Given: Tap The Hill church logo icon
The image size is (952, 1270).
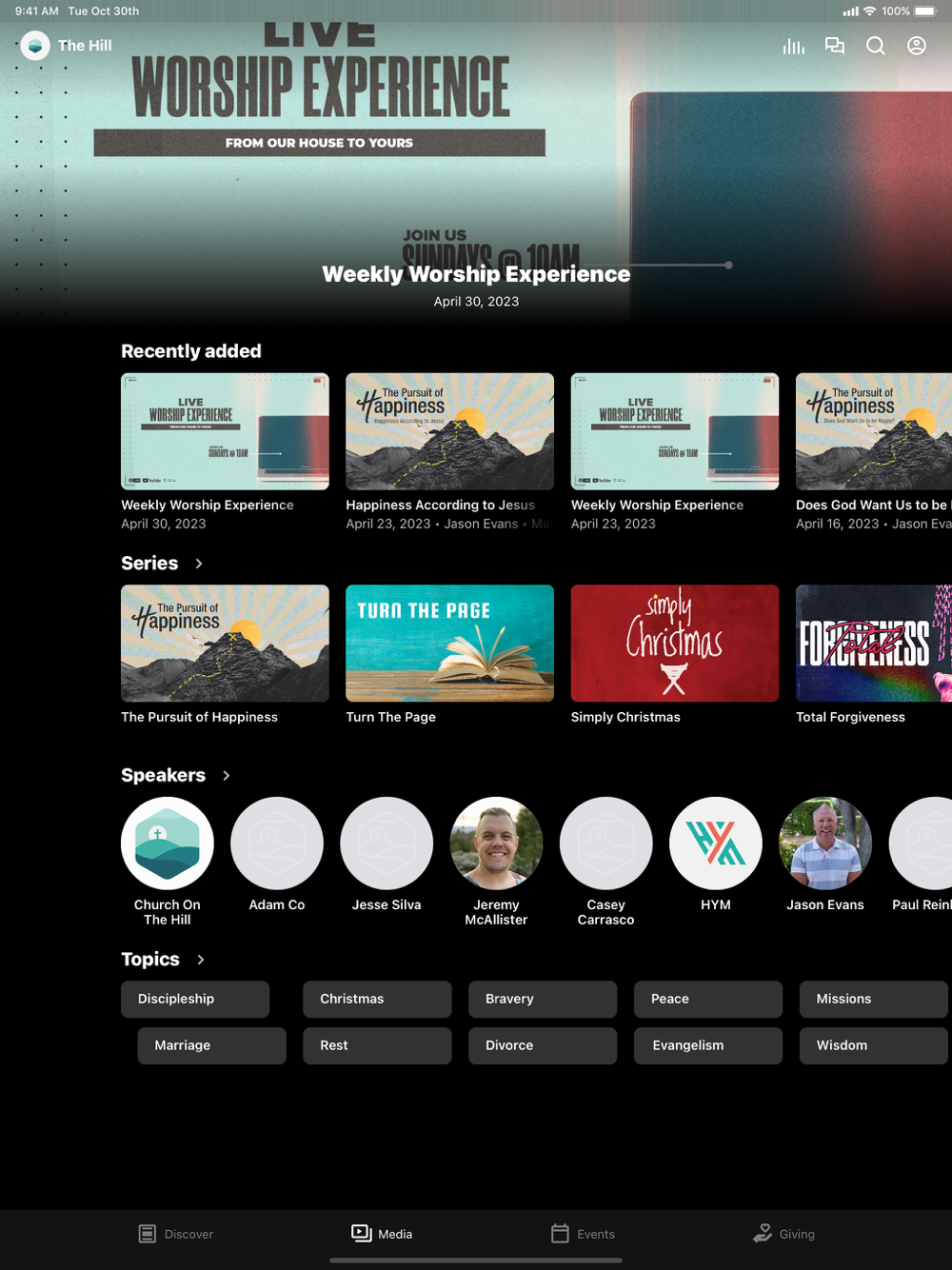Looking at the screenshot, I should tap(35, 46).
